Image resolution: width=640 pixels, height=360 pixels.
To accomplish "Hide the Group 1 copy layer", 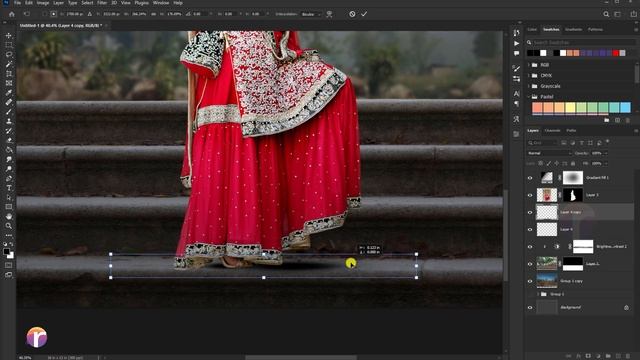I will (x=530, y=281).
